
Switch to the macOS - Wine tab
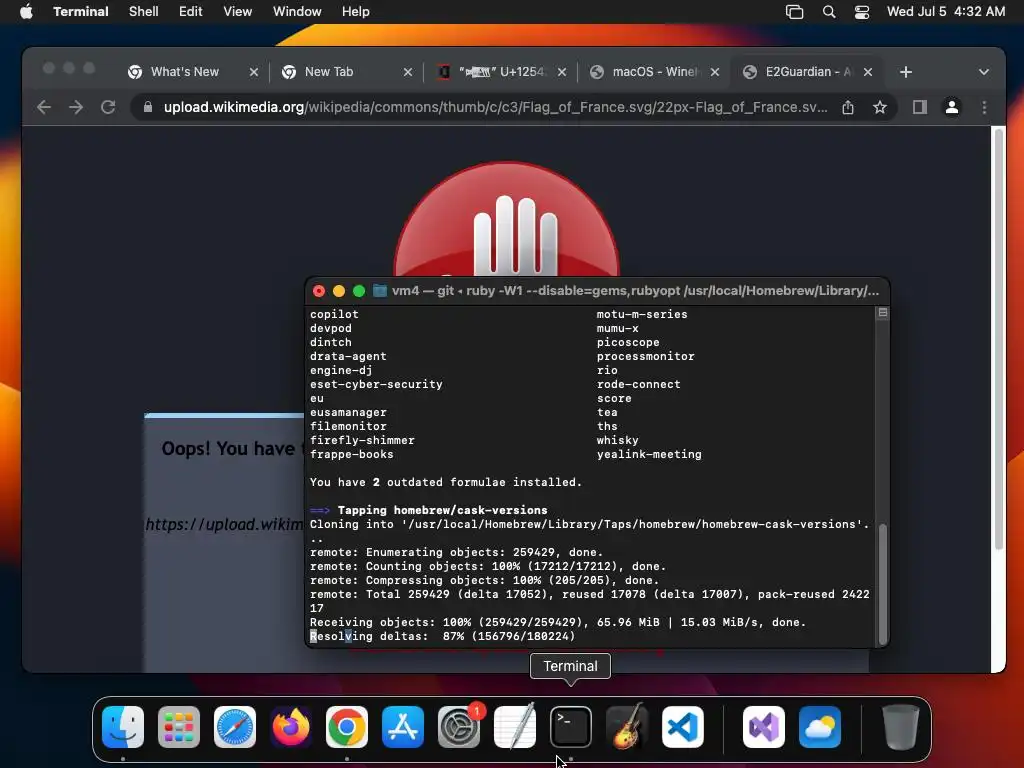[656, 72]
